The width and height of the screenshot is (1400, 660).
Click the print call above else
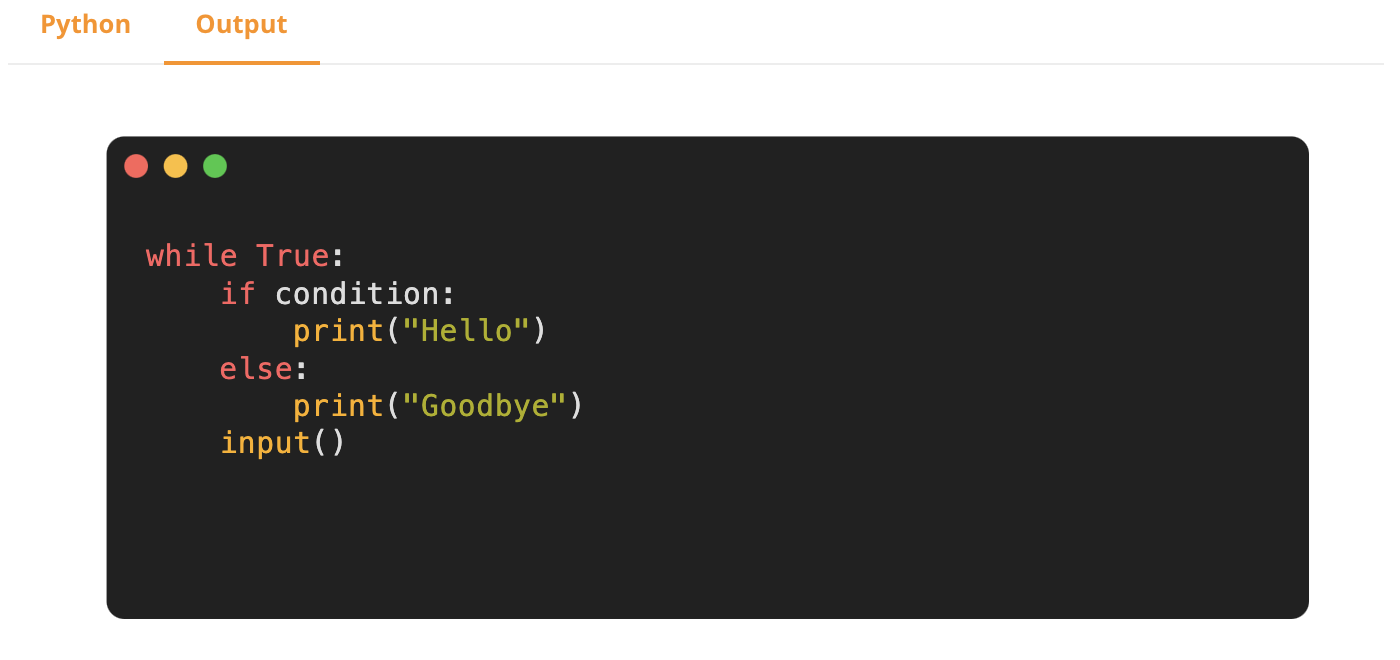click(x=338, y=331)
